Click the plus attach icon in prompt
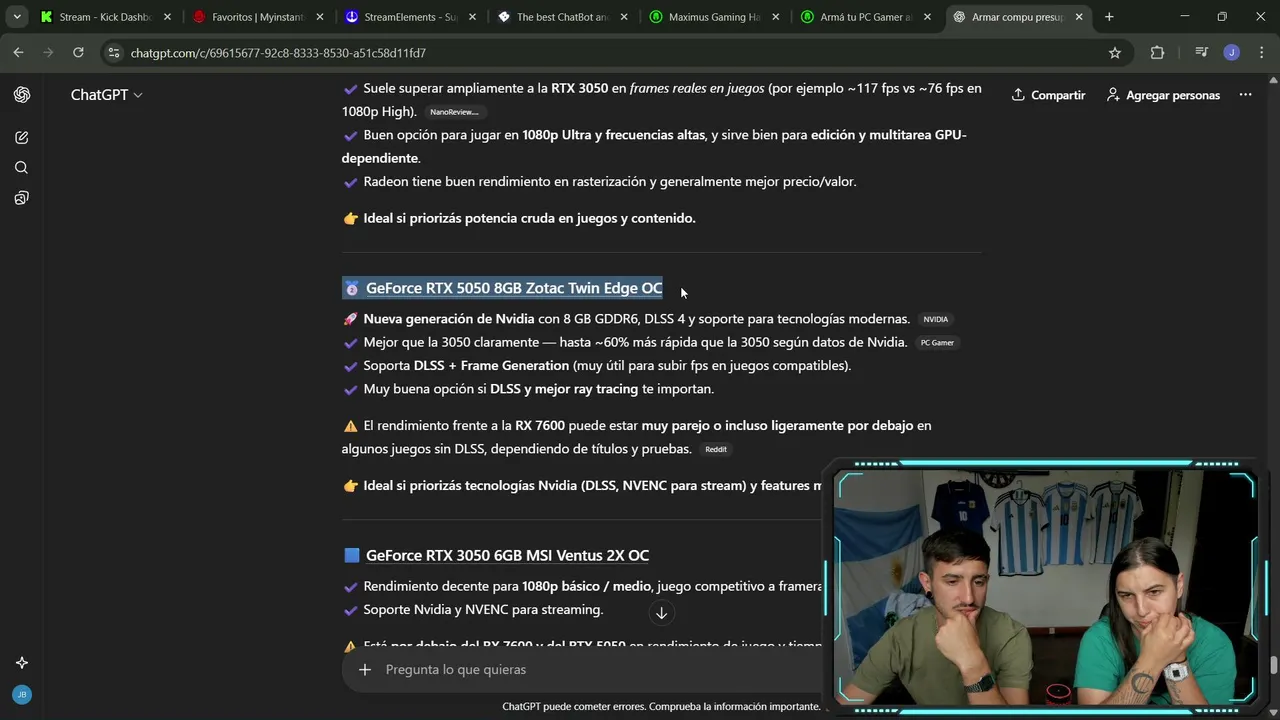The image size is (1280, 720). [x=365, y=669]
